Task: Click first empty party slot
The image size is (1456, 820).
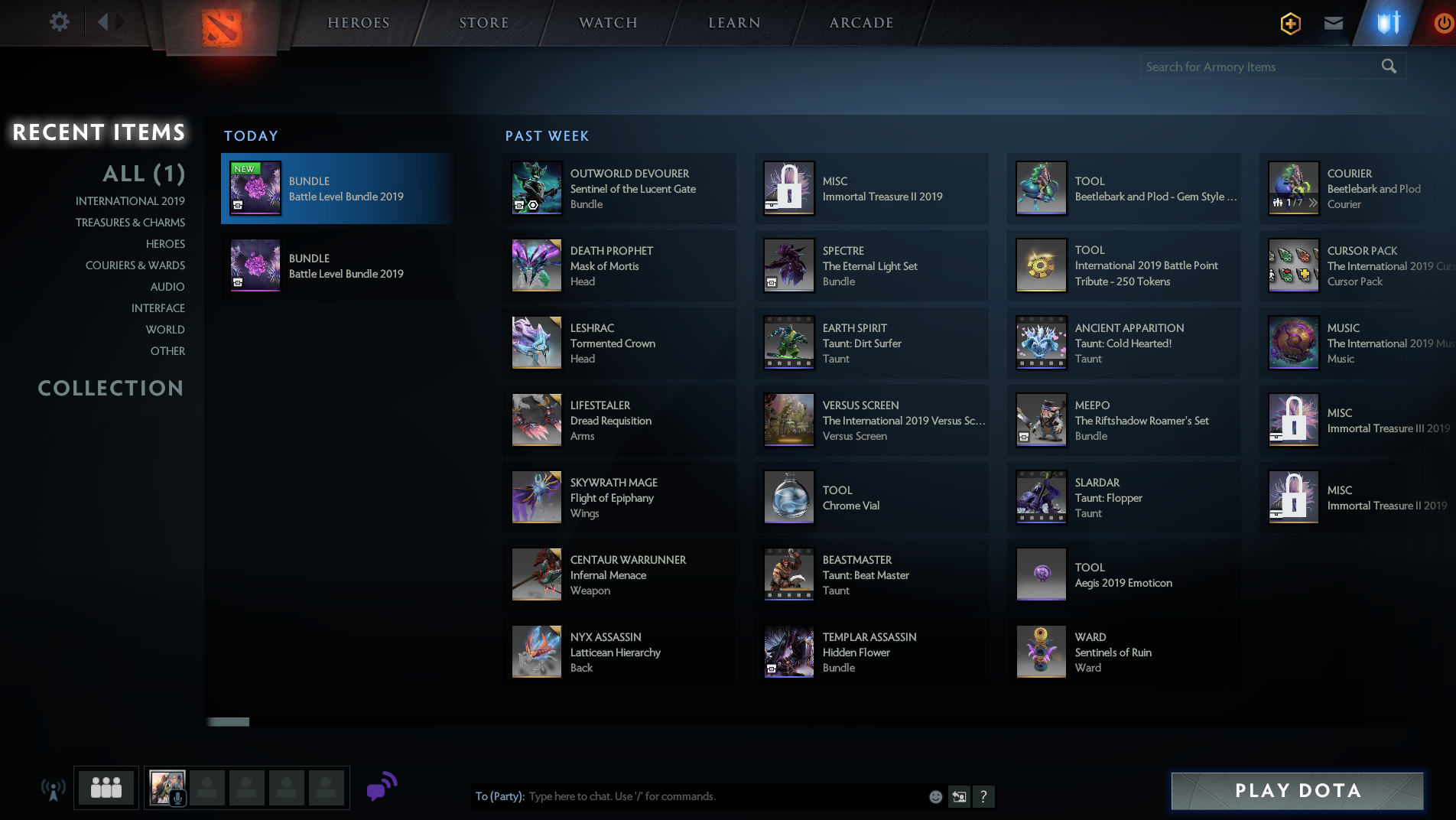Action: pos(207,788)
